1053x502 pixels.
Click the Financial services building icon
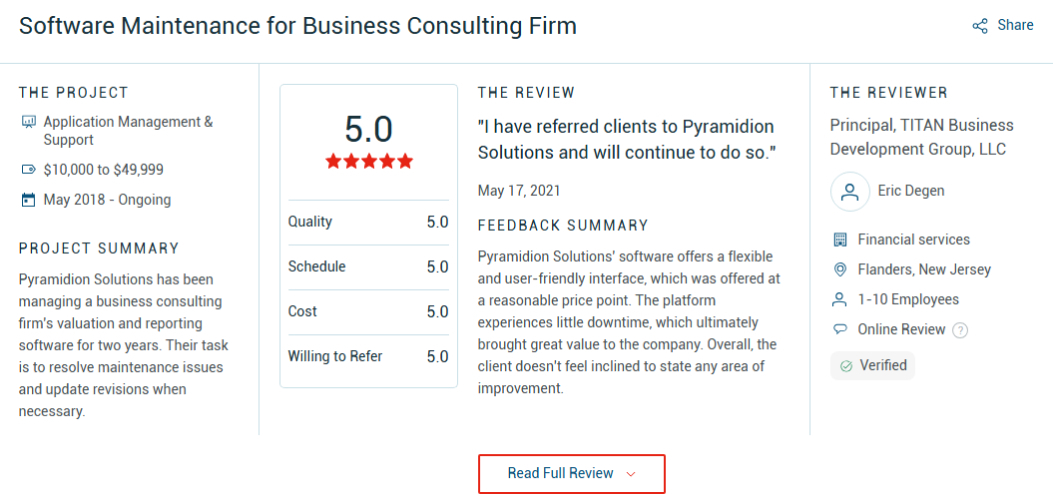coord(840,240)
